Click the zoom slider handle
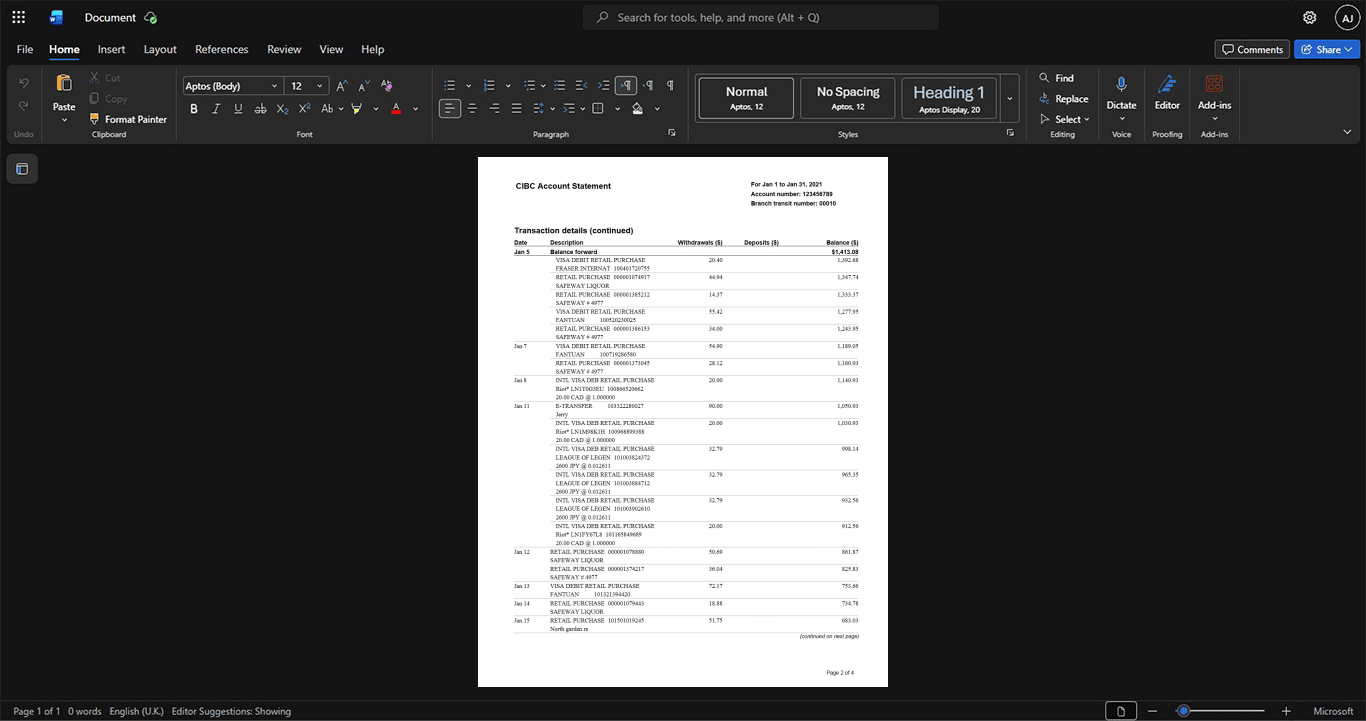1366x721 pixels. pyautogui.click(x=1183, y=711)
